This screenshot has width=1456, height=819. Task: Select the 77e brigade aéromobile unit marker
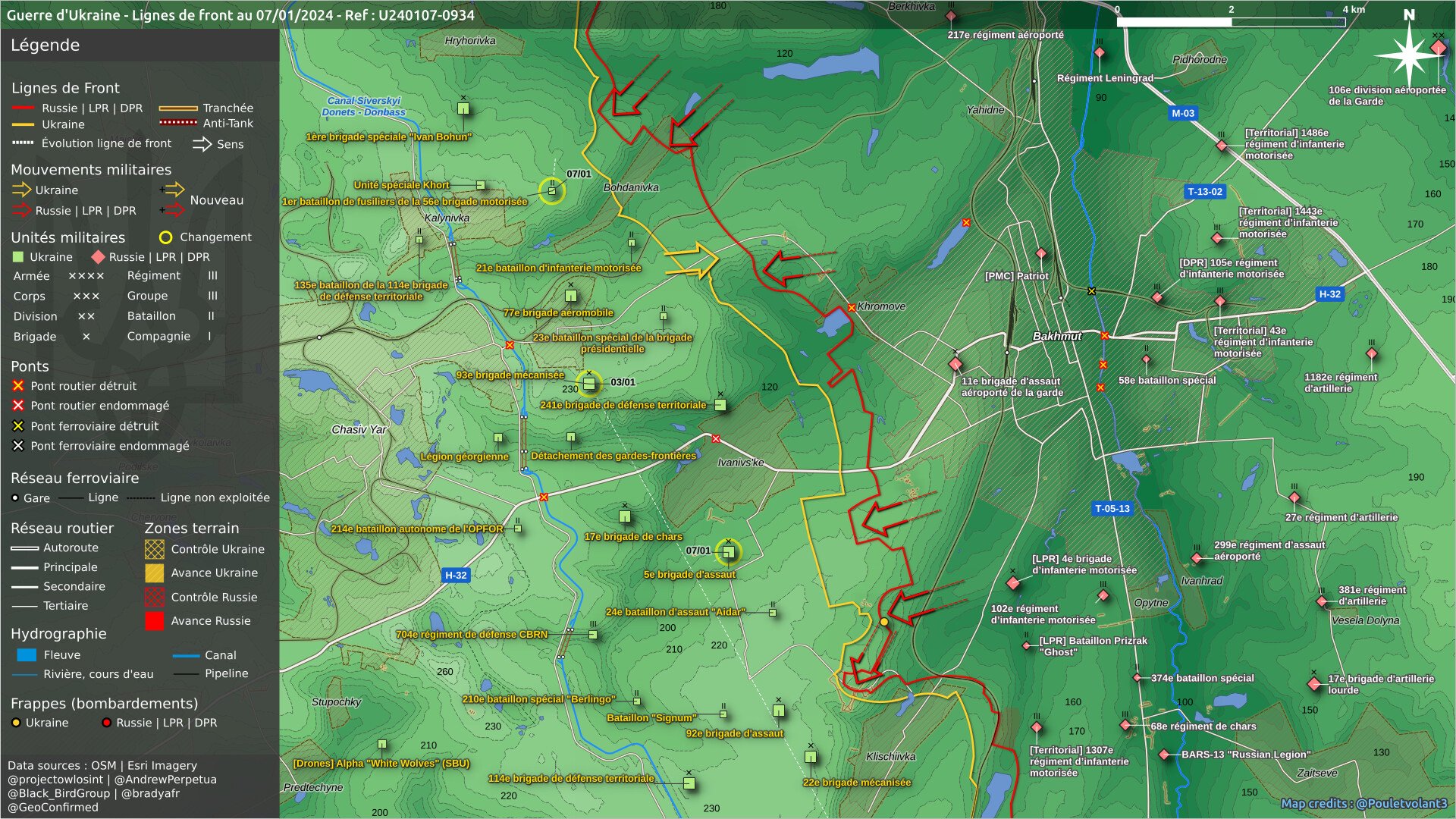pyautogui.click(x=571, y=296)
